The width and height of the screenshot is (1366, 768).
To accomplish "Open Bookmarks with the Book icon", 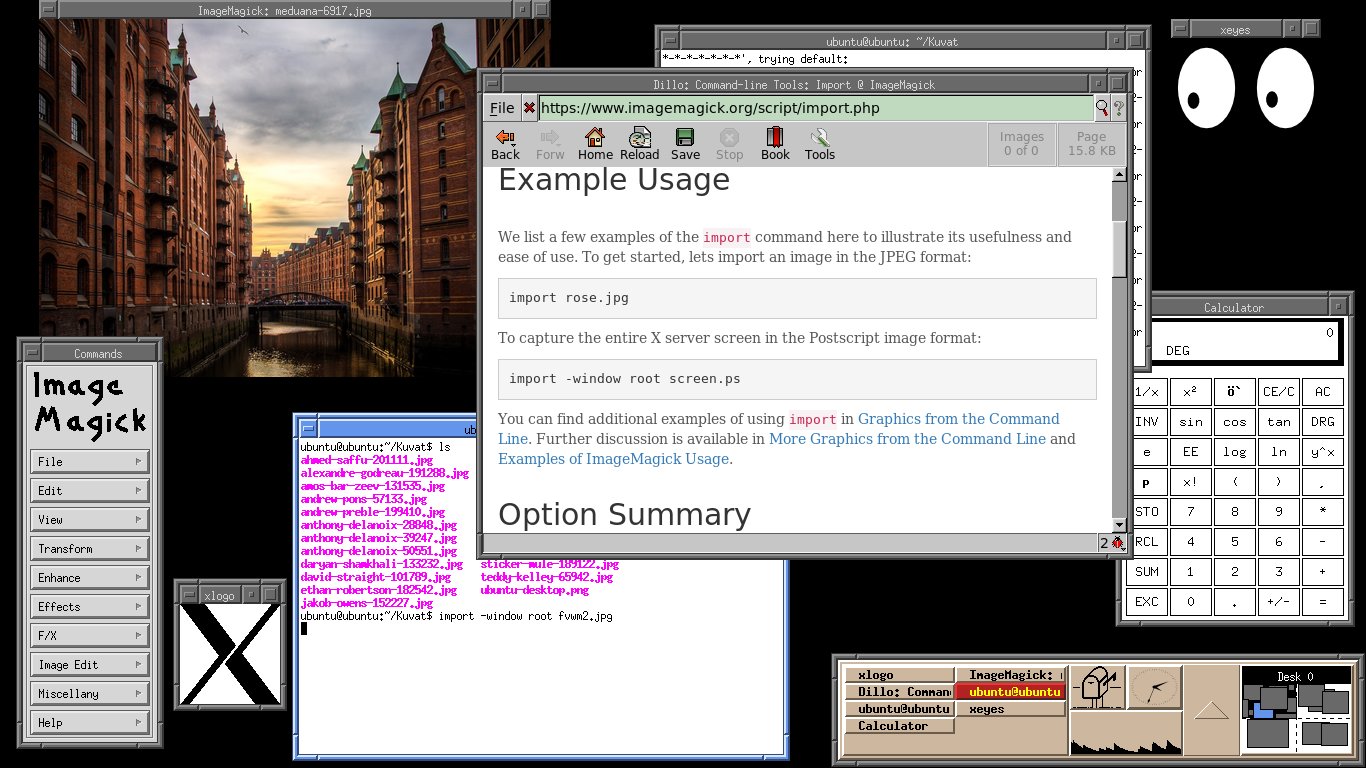I will pyautogui.click(x=774, y=143).
